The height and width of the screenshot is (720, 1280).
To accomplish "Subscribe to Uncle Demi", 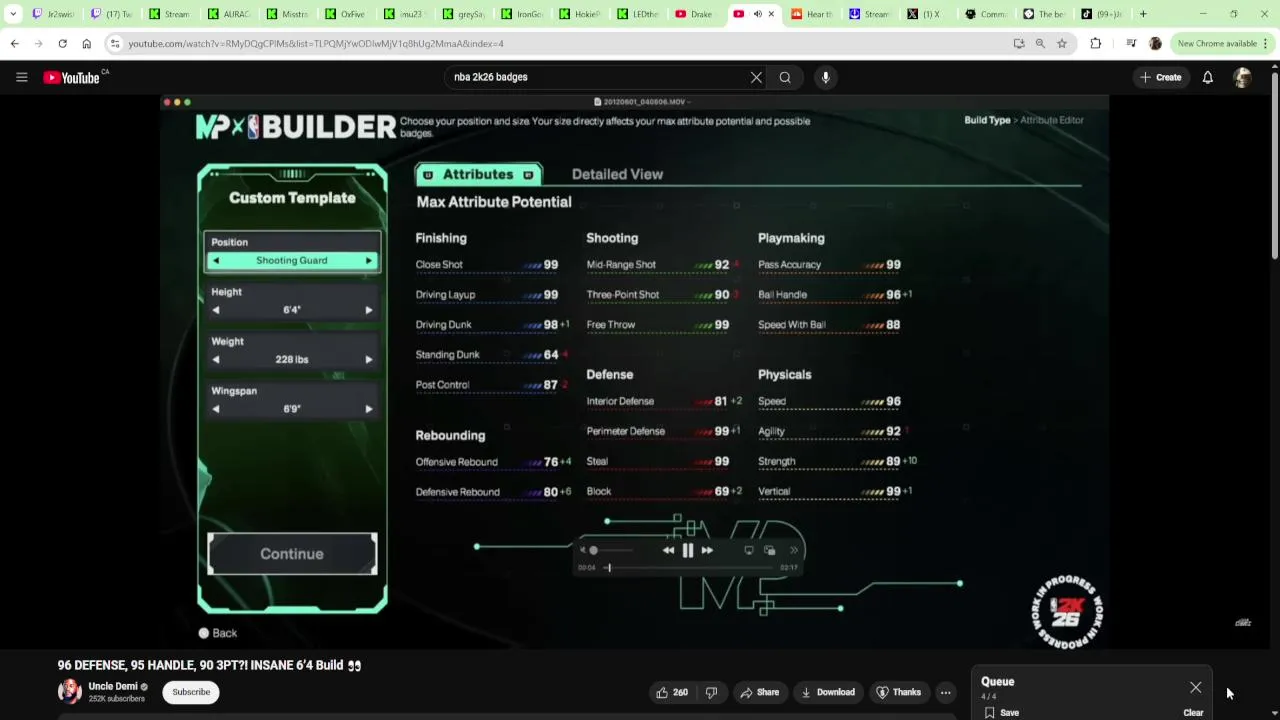I will click(x=191, y=692).
